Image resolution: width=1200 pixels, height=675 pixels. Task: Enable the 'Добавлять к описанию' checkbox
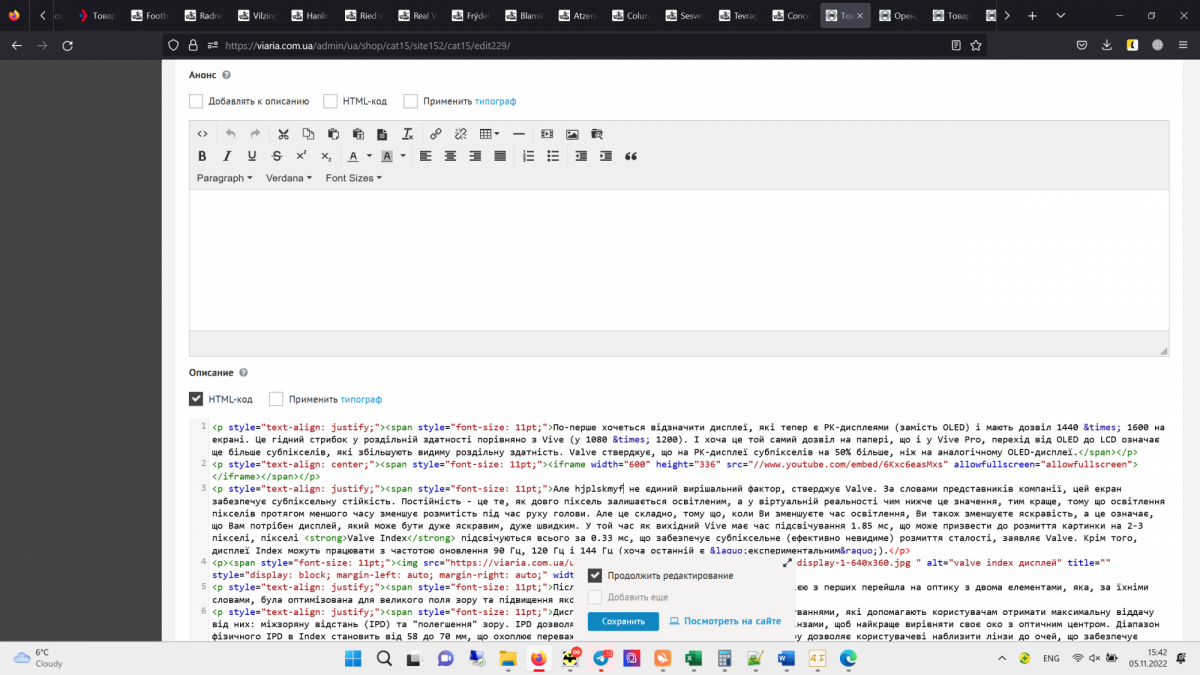tap(196, 101)
